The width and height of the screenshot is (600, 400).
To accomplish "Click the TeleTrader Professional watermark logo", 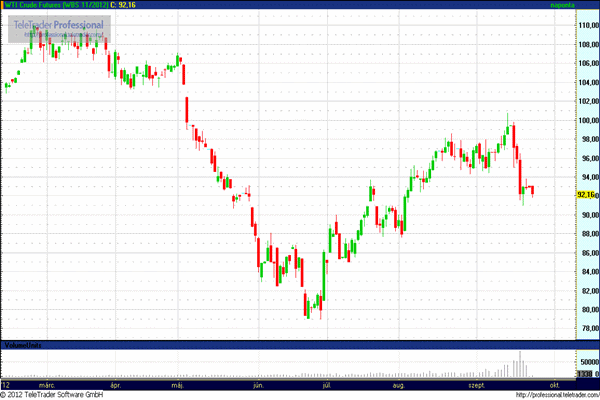I will point(58,23).
